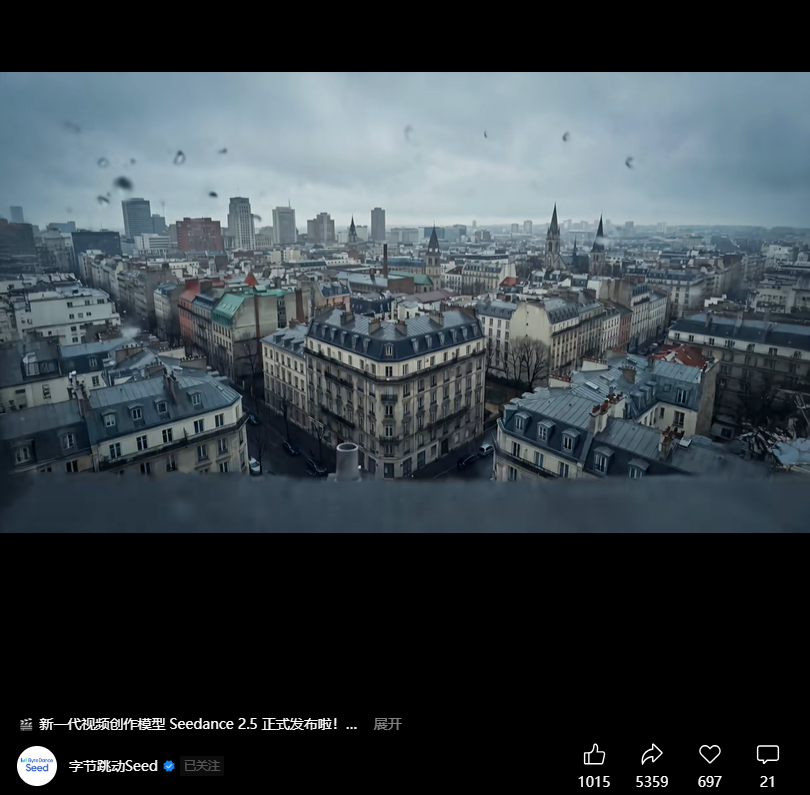Open the 字节跳动Seed account name
810x795 pixels.
pos(113,766)
